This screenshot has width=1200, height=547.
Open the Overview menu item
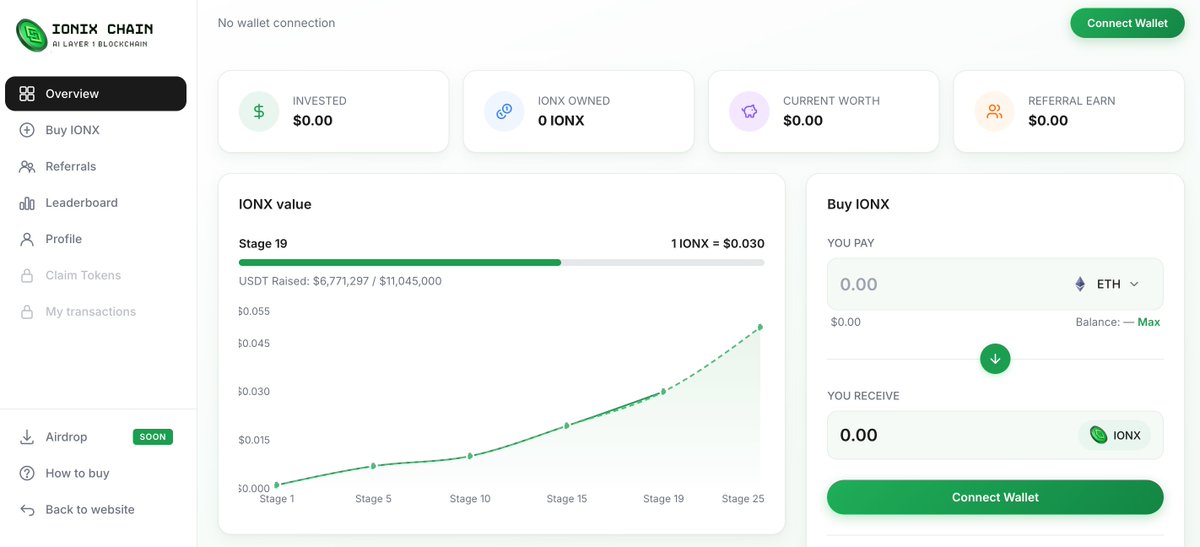pos(96,94)
